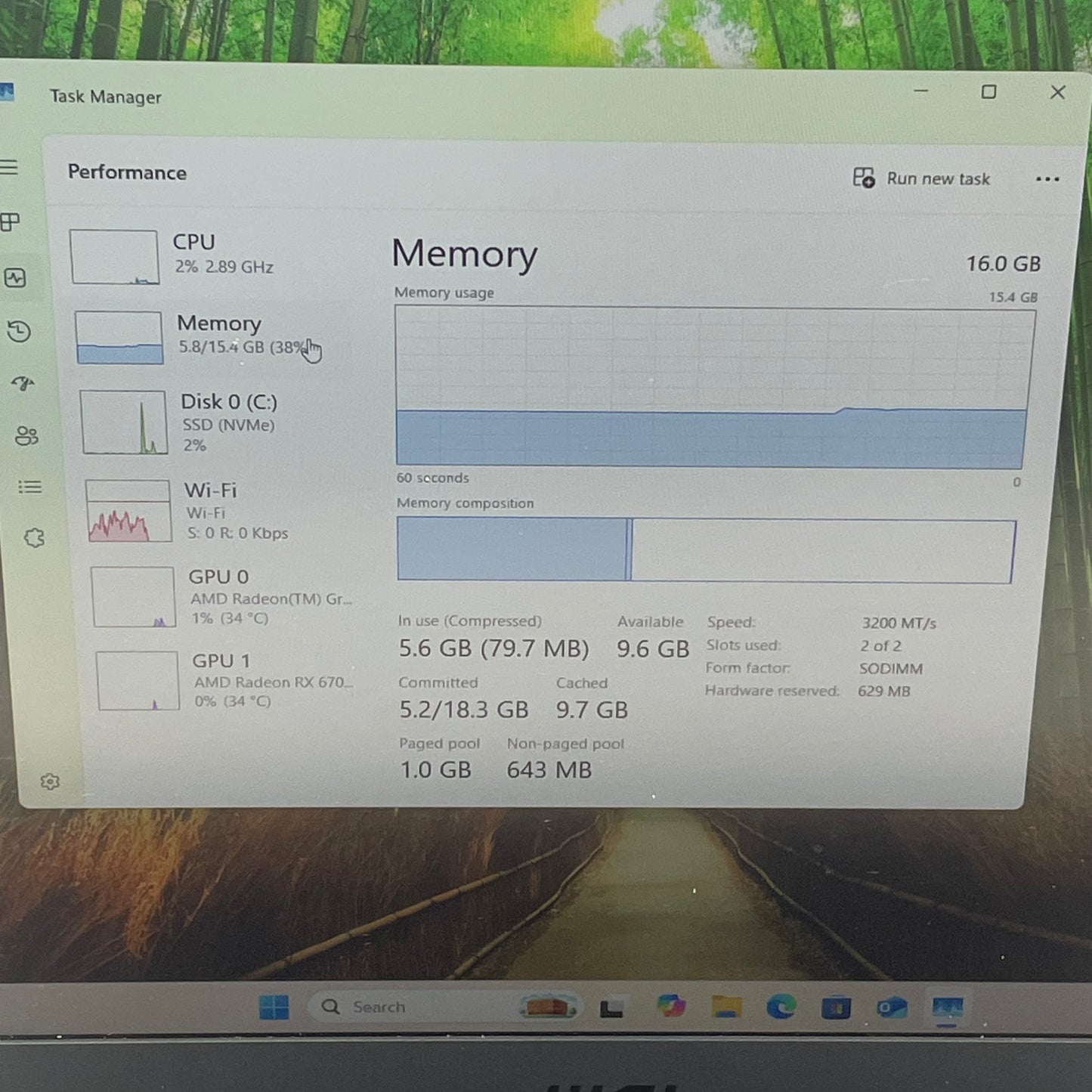Screen dimensions: 1092x1092
Task: Click the Disk 0 mini activity graph
Action: pos(123,422)
